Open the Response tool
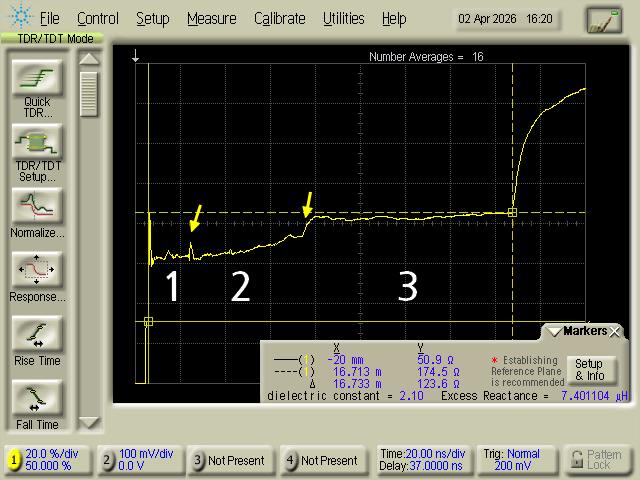 click(37, 271)
